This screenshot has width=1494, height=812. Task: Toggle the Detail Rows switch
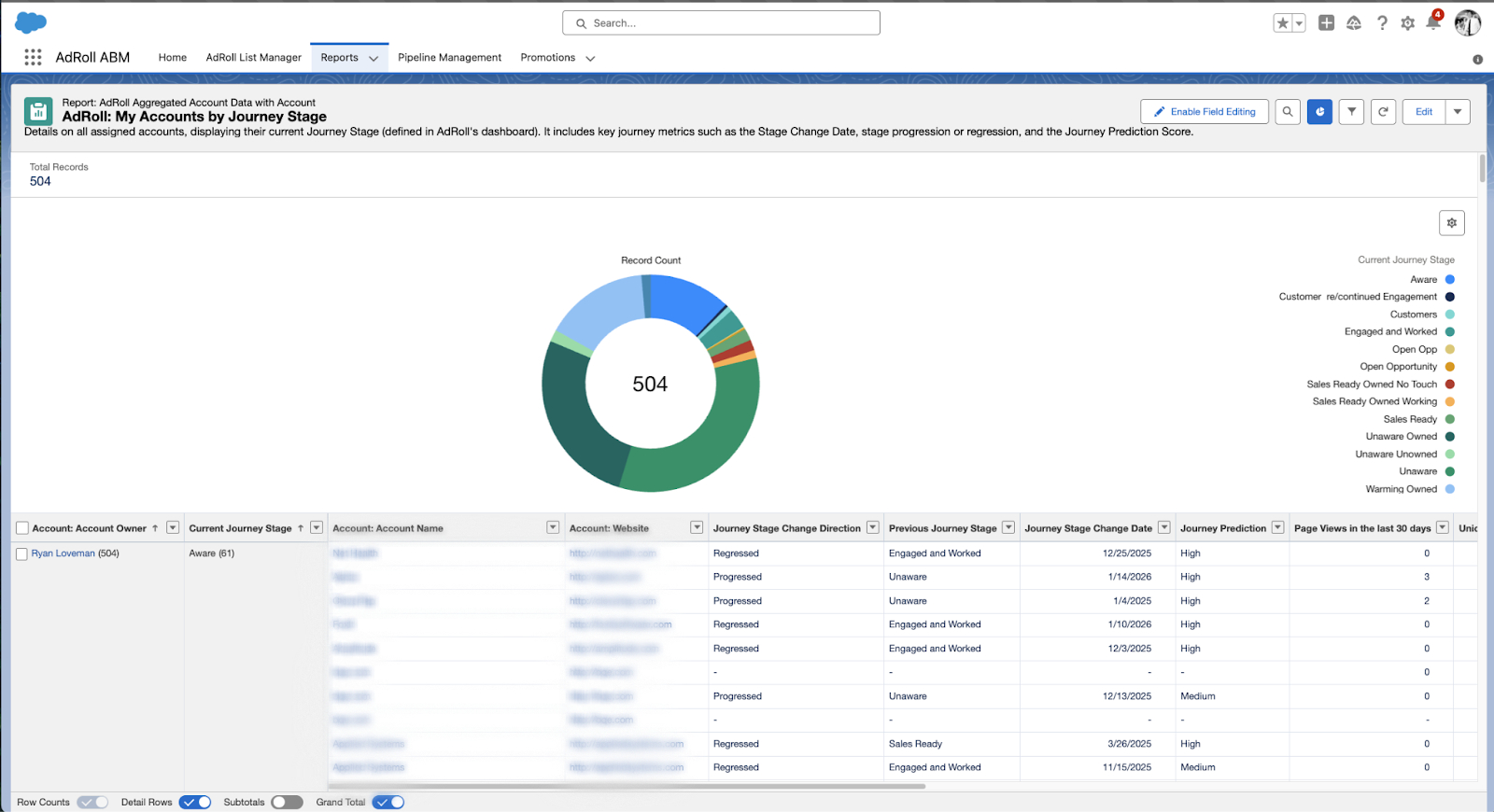pyautogui.click(x=195, y=802)
